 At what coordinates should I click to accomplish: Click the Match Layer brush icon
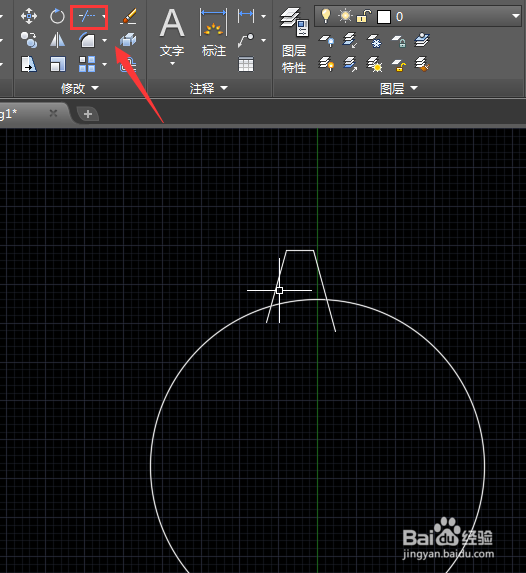422,64
